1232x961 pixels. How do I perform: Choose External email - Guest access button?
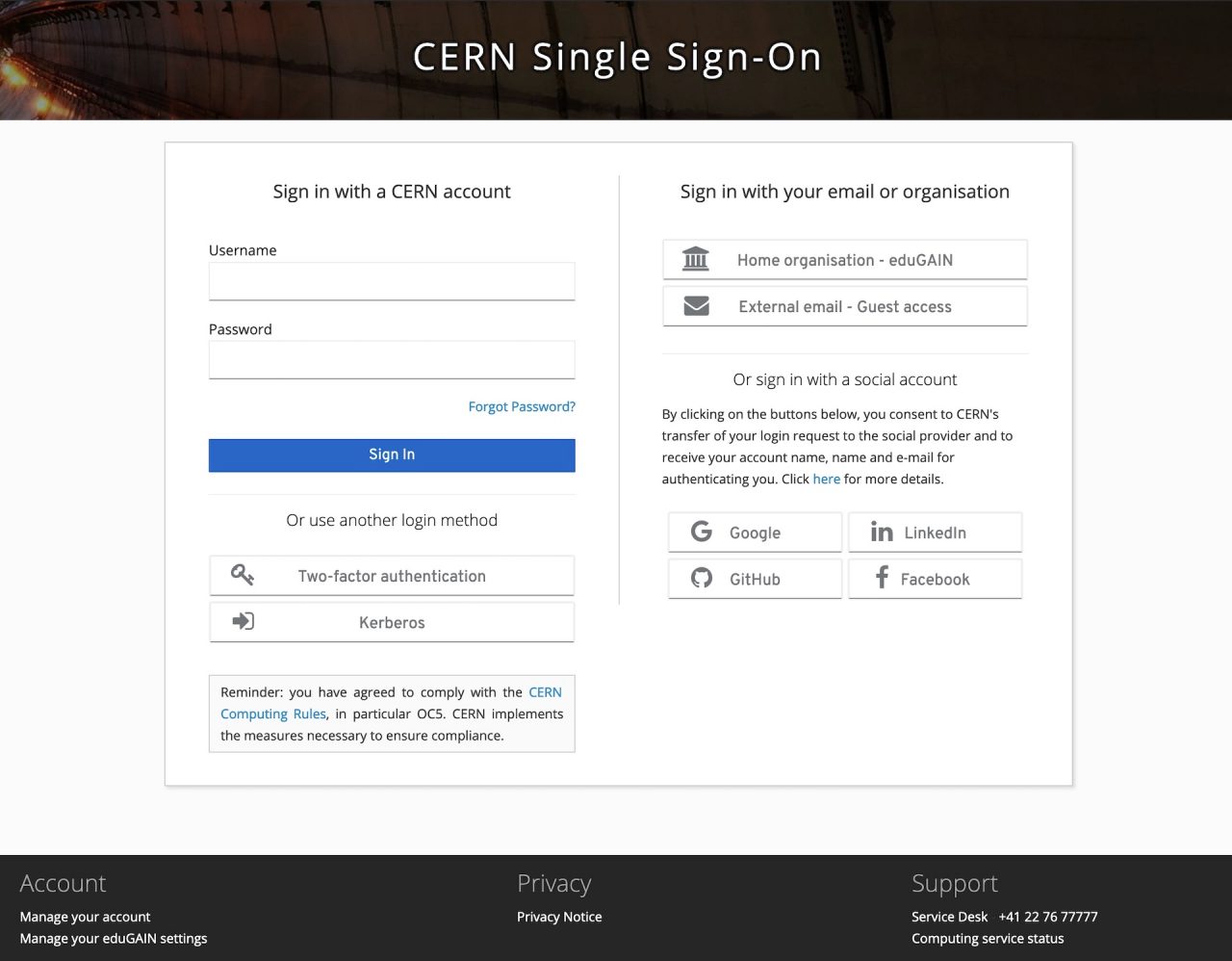click(844, 306)
